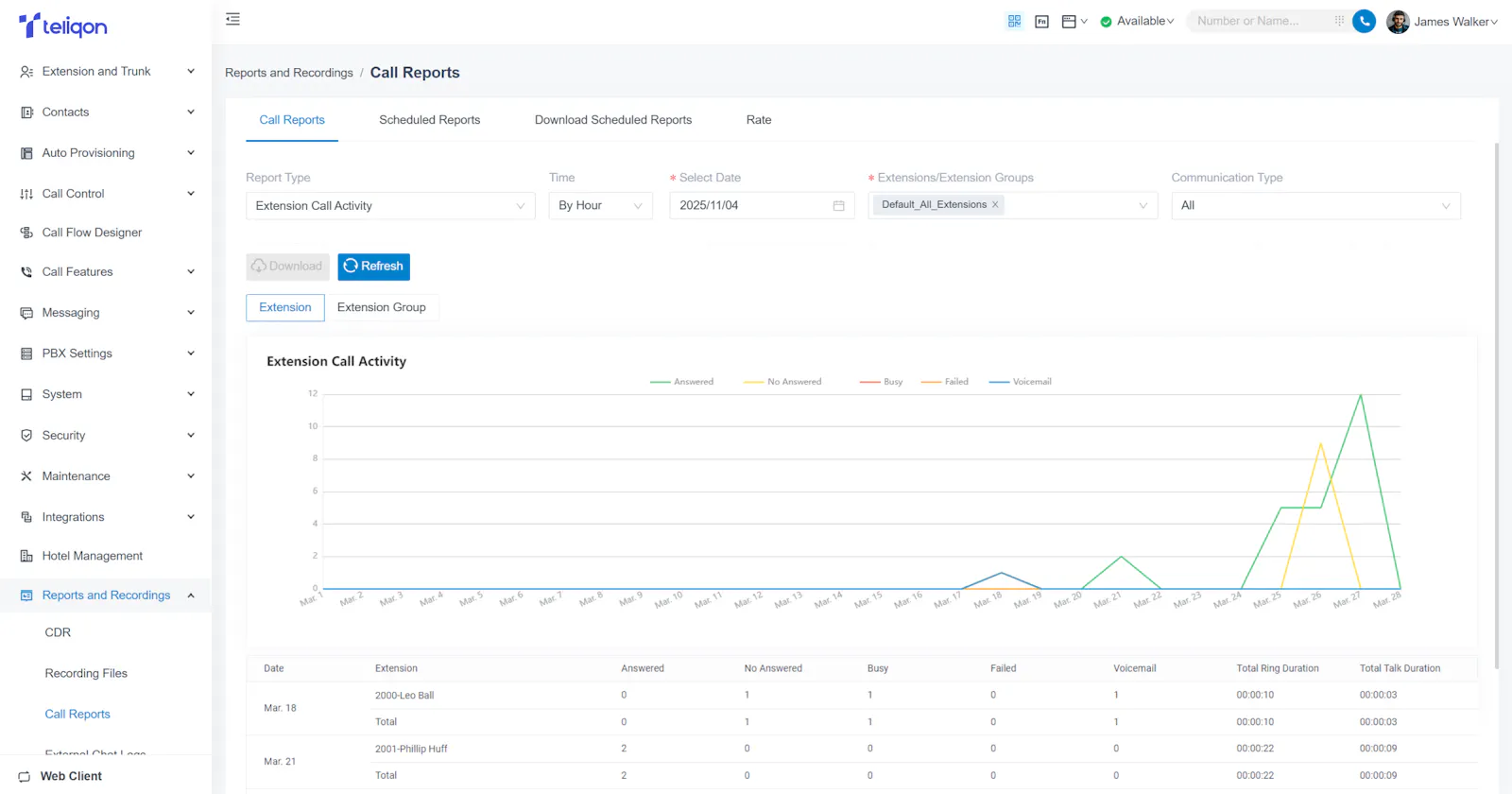Screen dimensions: 1512x794
Task: Open CDR under Reports and Recordings
Action: click(58, 632)
